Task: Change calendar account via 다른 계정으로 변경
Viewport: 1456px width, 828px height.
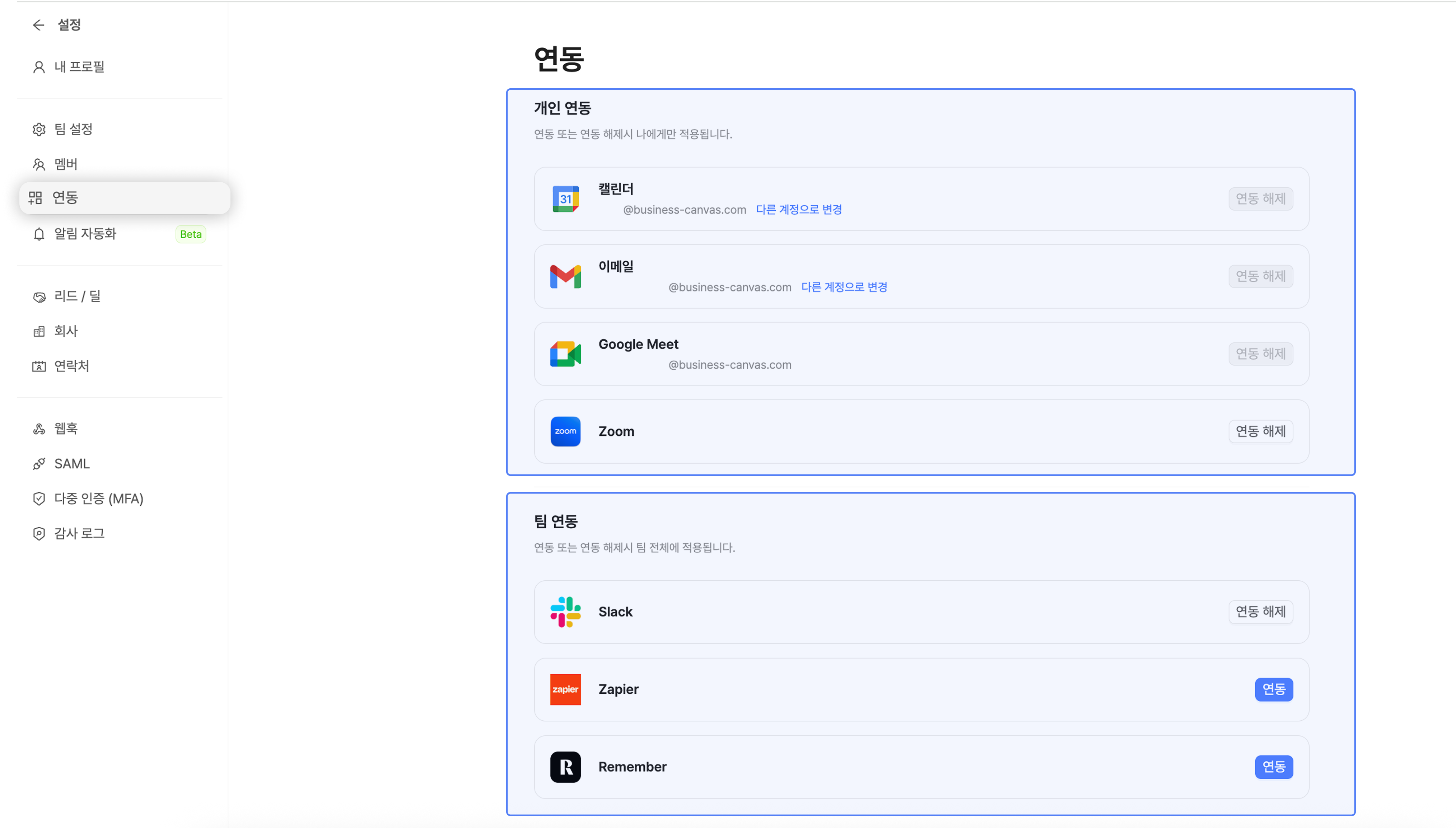Action: pos(798,209)
